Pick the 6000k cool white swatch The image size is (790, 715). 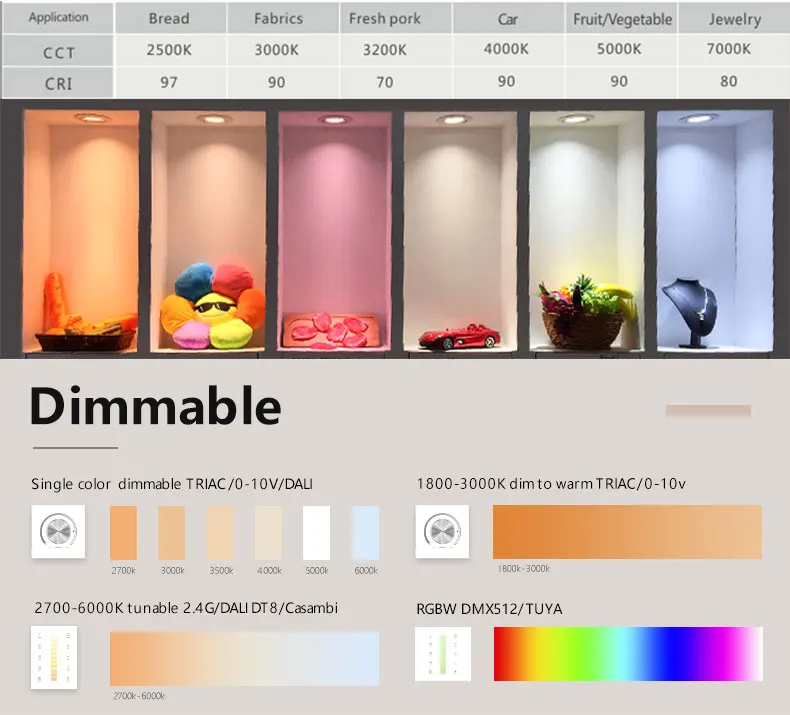pyautogui.click(x=365, y=533)
